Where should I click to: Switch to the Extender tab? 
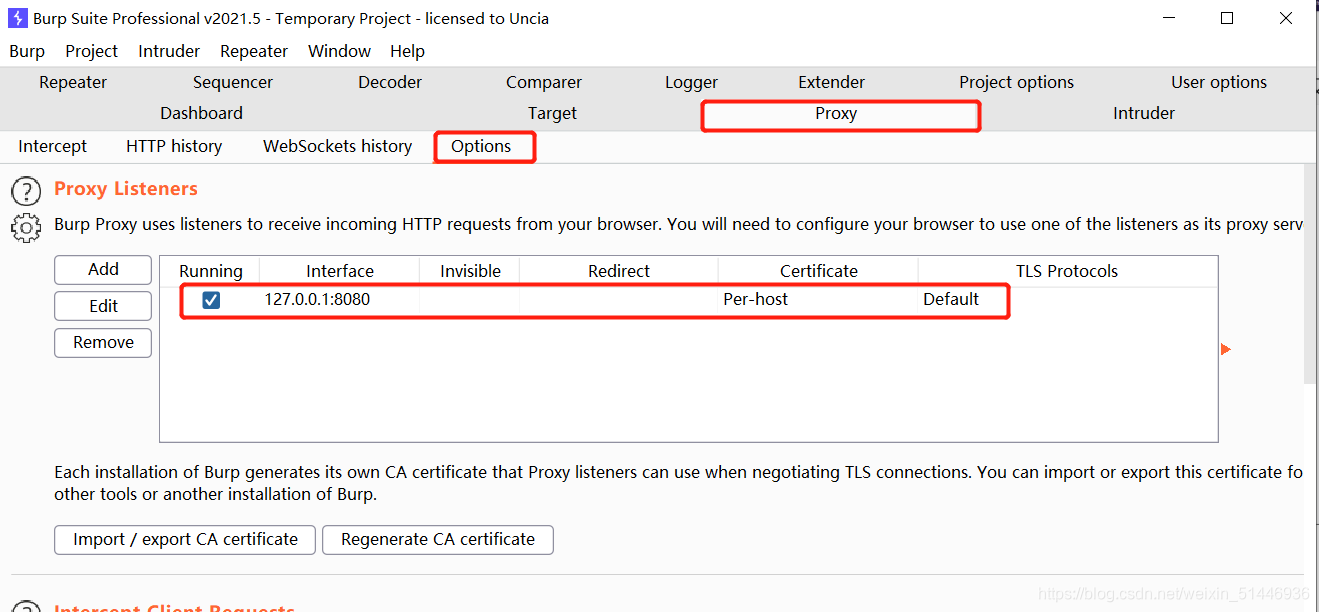tap(832, 82)
